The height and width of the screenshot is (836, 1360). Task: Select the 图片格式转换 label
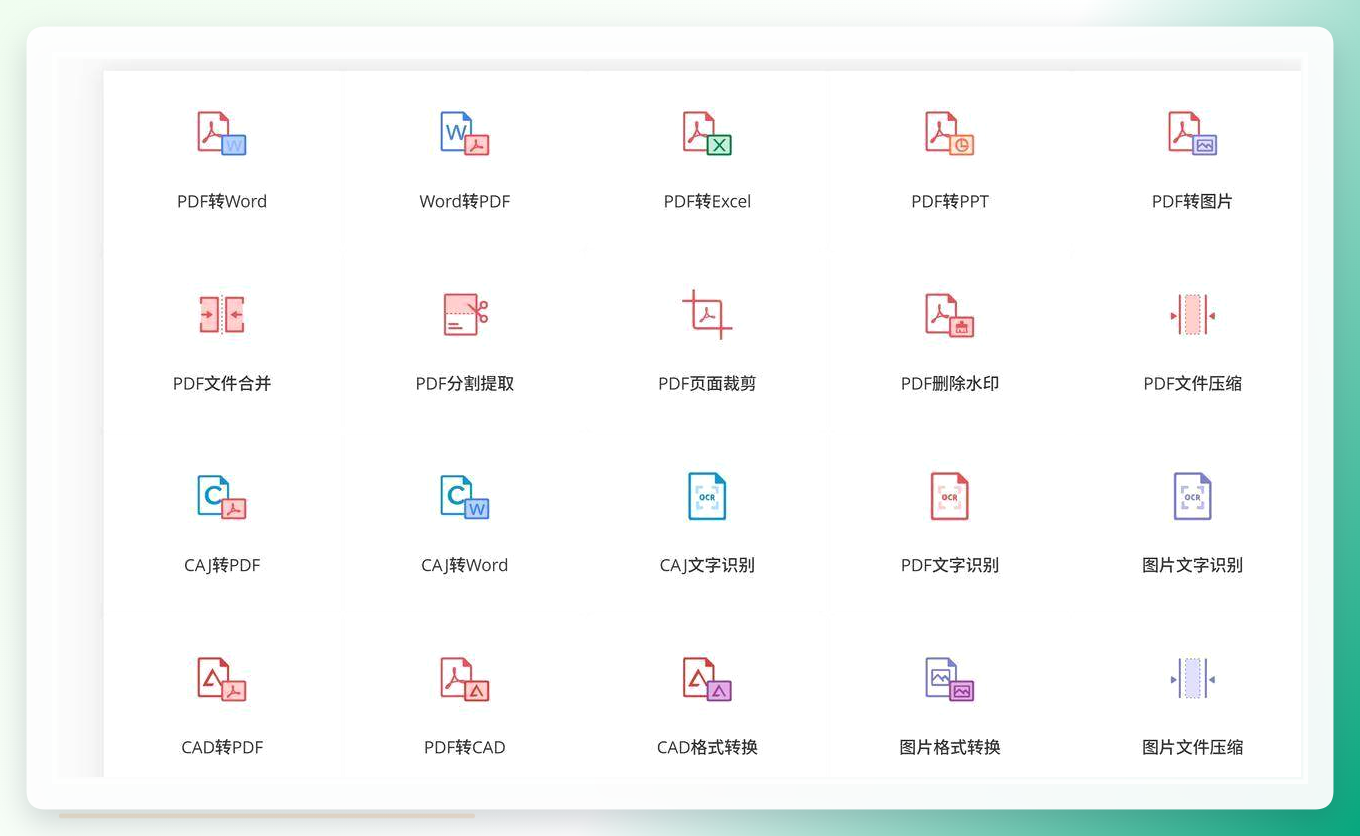pos(950,747)
